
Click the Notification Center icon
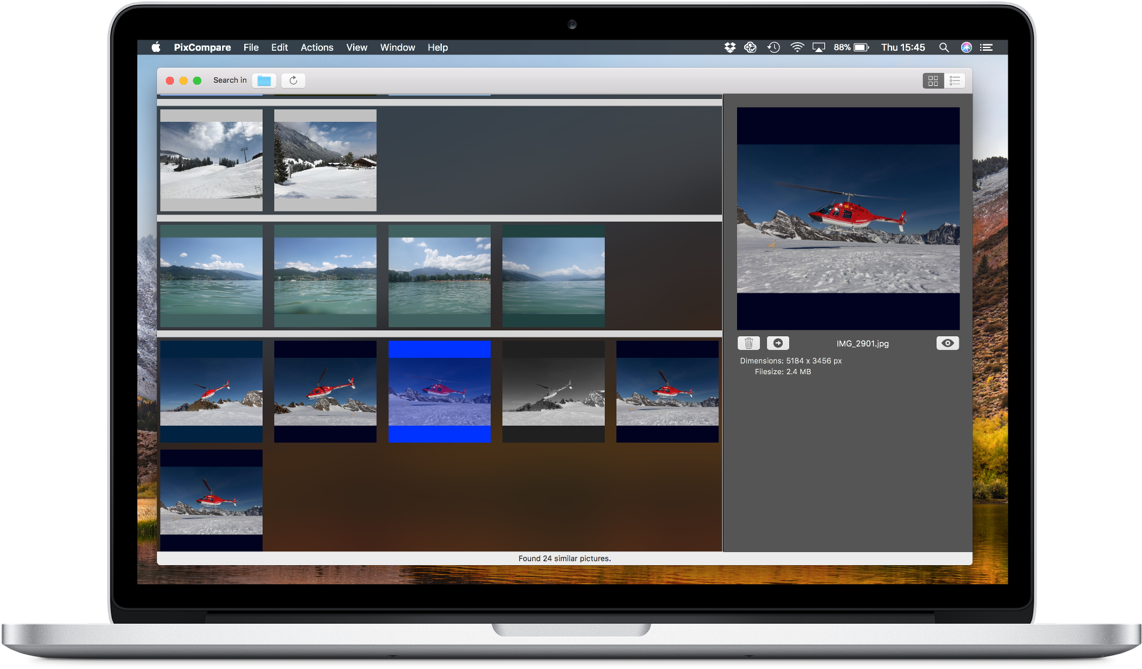pos(986,46)
